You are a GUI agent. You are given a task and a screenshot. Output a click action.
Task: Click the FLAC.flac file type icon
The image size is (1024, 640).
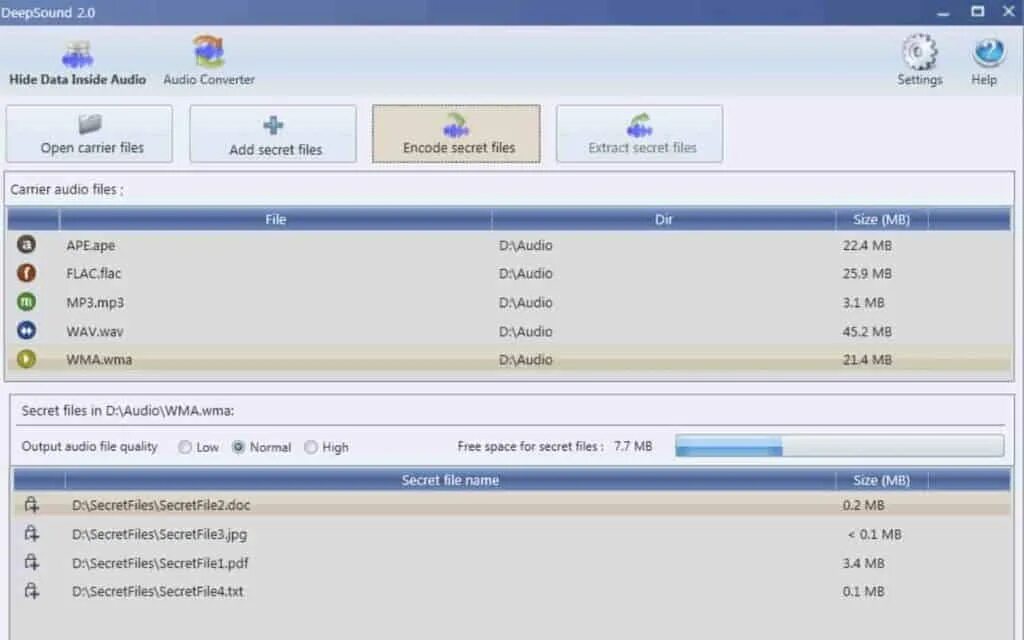coord(26,272)
